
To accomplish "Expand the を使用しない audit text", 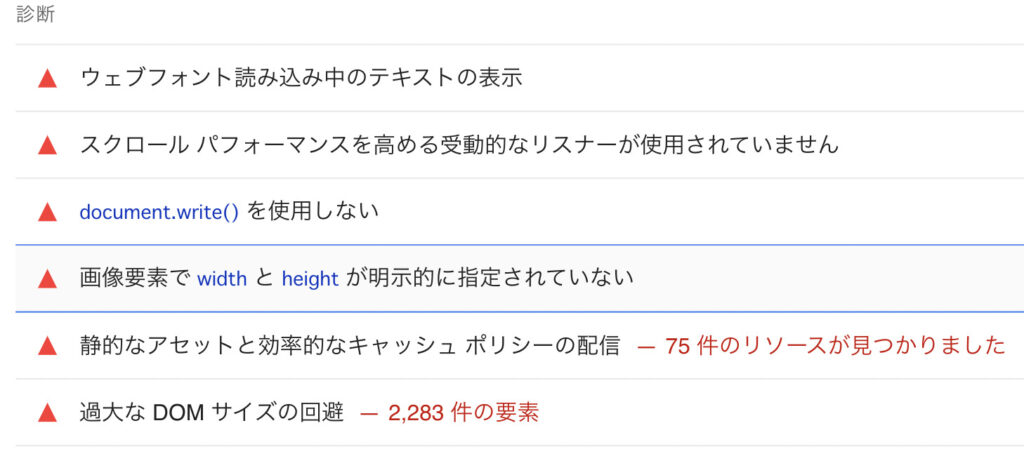I will click(x=313, y=211).
